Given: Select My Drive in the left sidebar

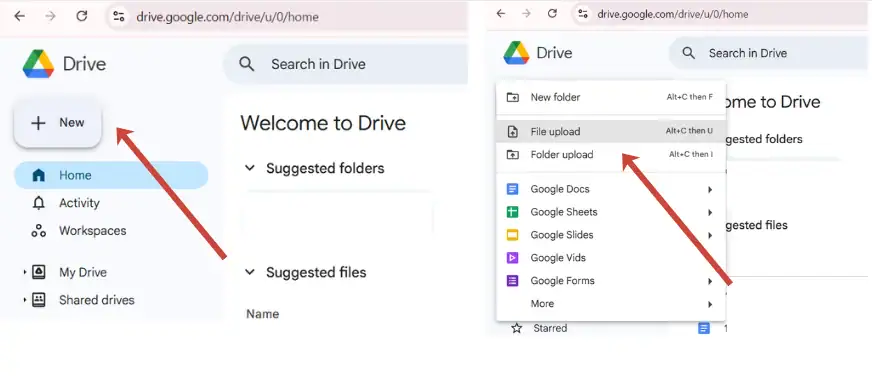Looking at the screenshot, I should point(83,273).
